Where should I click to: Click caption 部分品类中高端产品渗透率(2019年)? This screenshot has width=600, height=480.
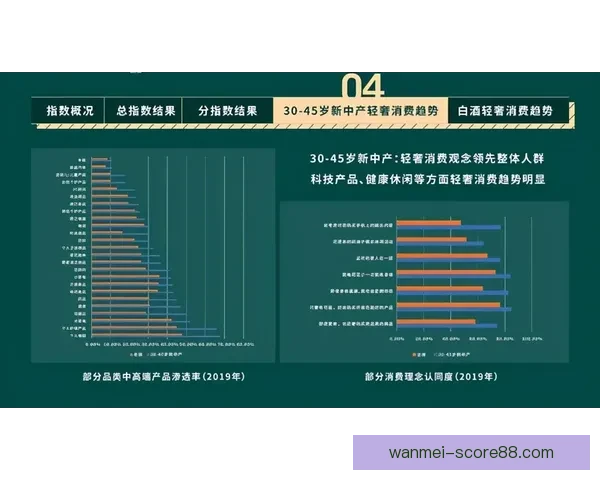coord(164,377)
